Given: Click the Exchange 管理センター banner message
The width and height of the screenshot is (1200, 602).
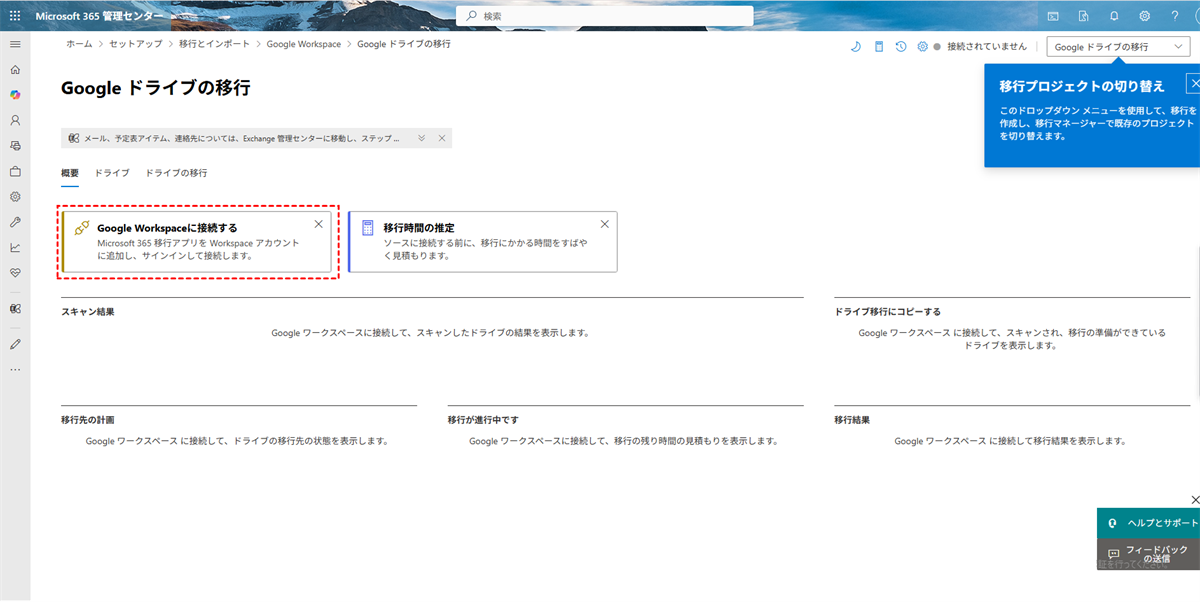Looking at the screenshot, I should pyautogui.click(x=242, y=138).
